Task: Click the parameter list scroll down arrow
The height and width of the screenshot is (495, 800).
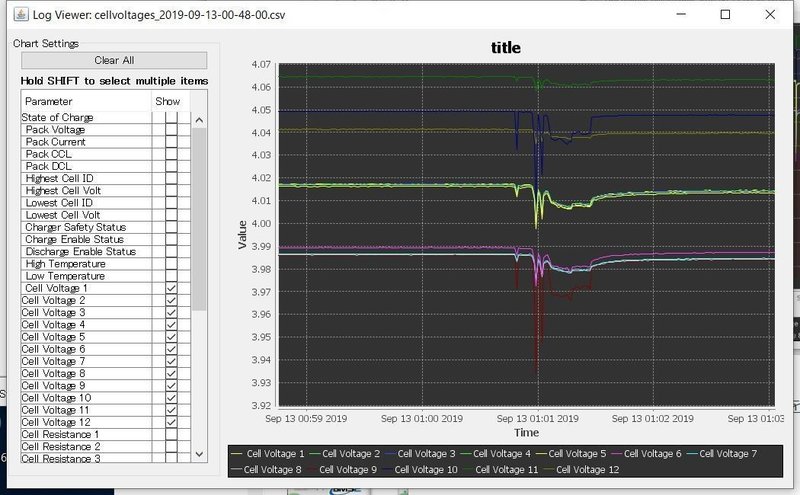Action: (x=199, y=454)
